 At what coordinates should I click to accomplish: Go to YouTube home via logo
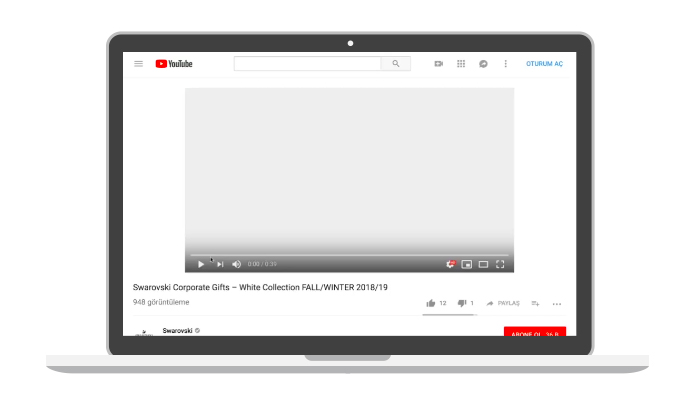(174, 64)
